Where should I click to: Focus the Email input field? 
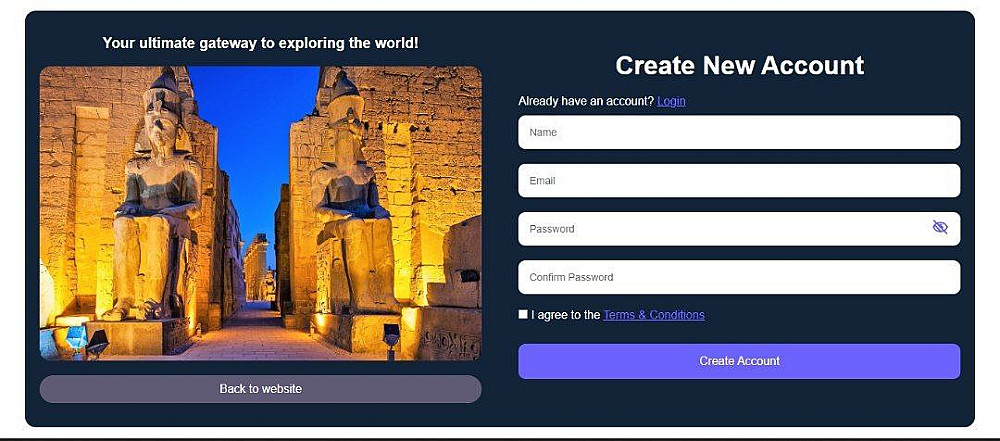coord(739,181)
